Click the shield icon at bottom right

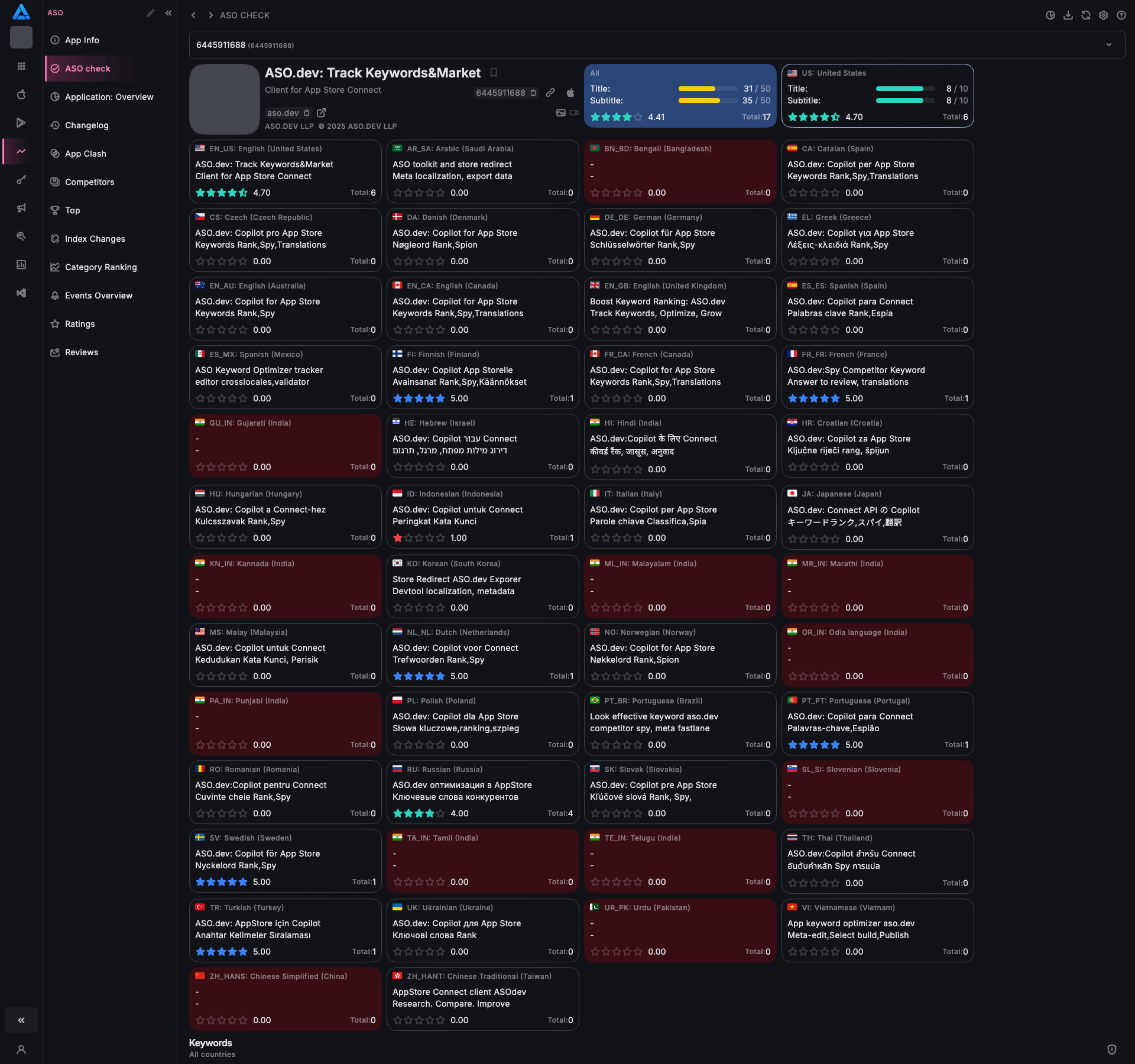pyautogui.click(x=1112, y=1050)
